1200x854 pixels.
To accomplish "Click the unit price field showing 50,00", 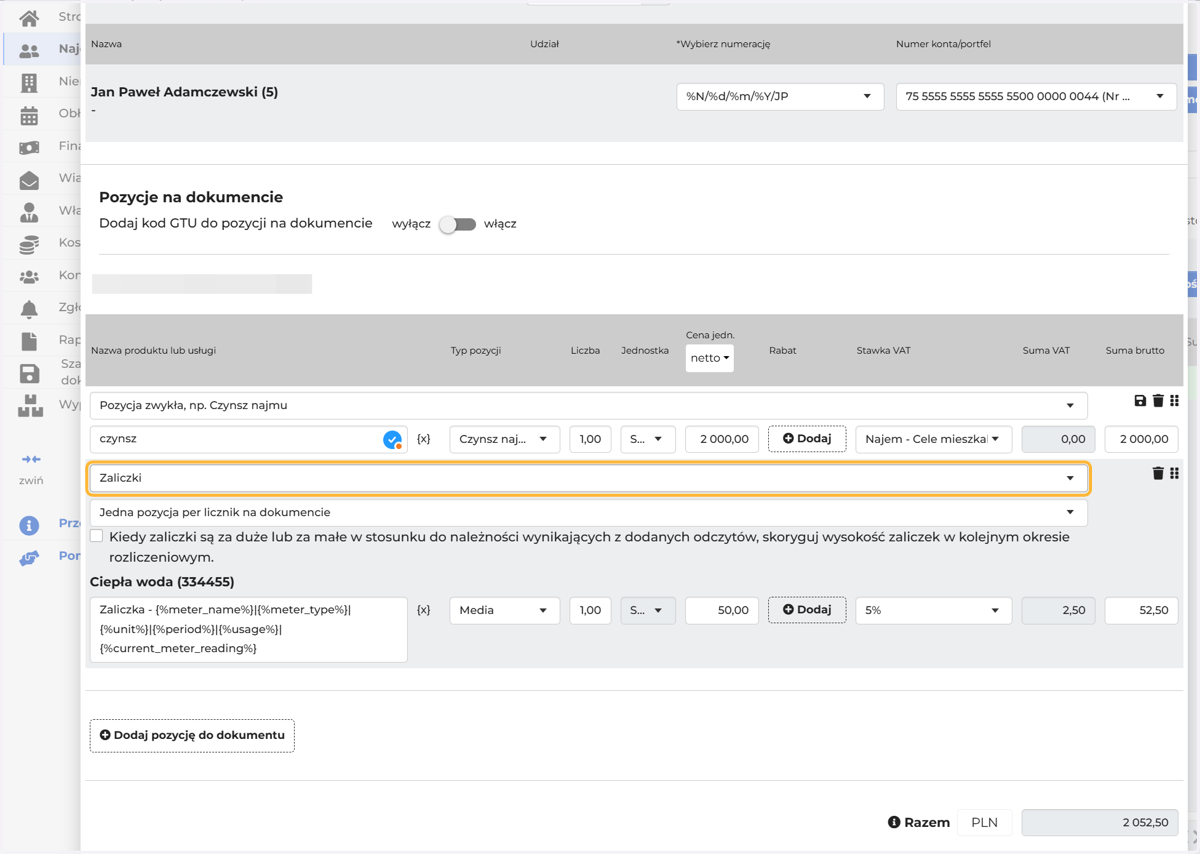I will click(722, 610).
